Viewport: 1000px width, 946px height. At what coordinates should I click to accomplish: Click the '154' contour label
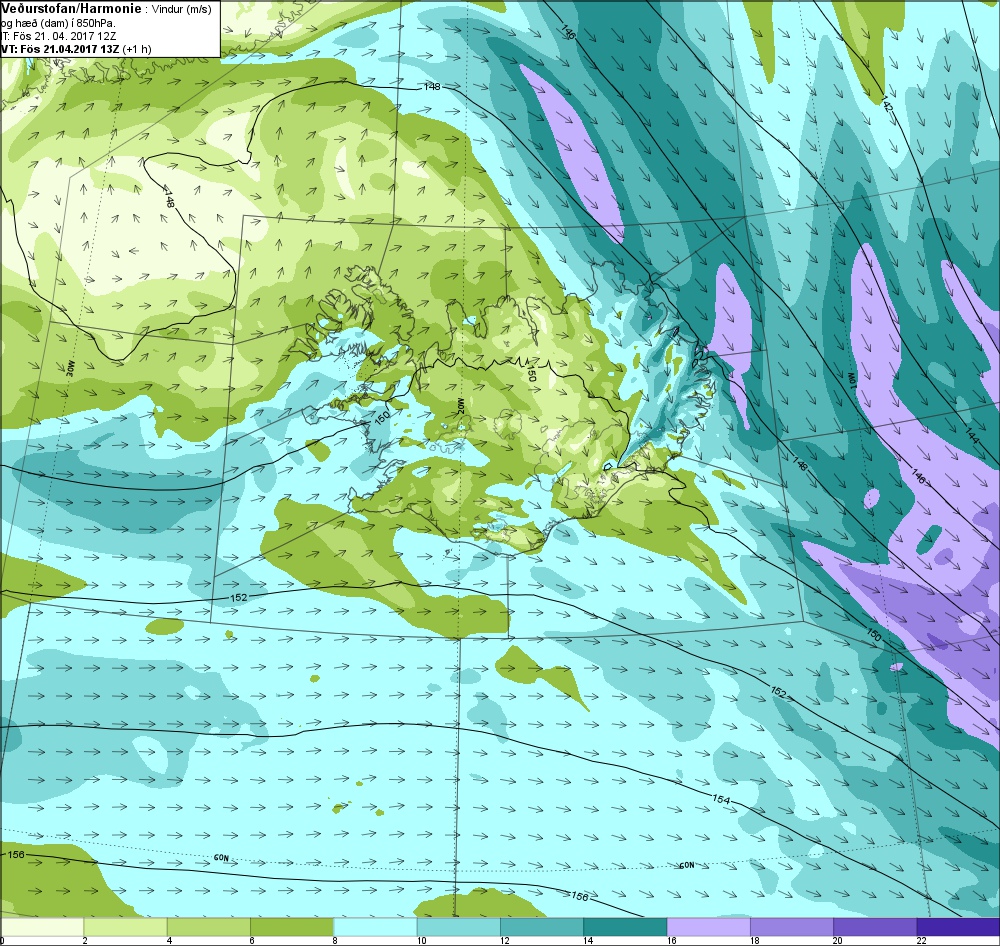tap(721, 798)
